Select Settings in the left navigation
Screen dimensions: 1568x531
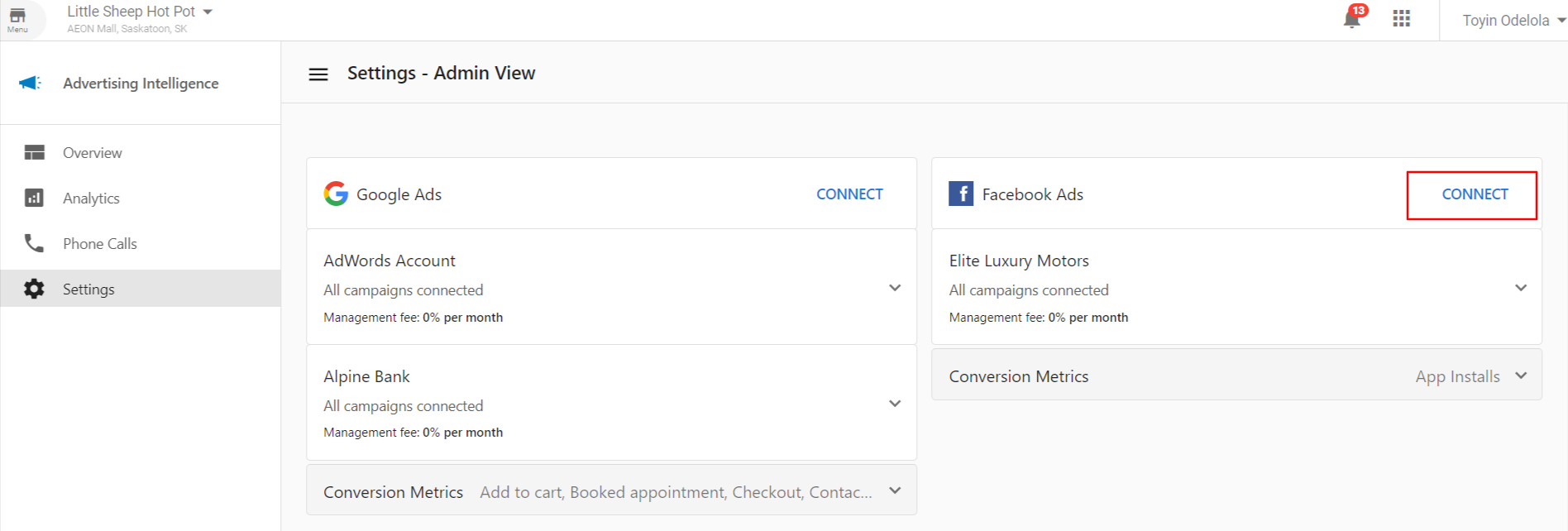click(x=88, y=288)
